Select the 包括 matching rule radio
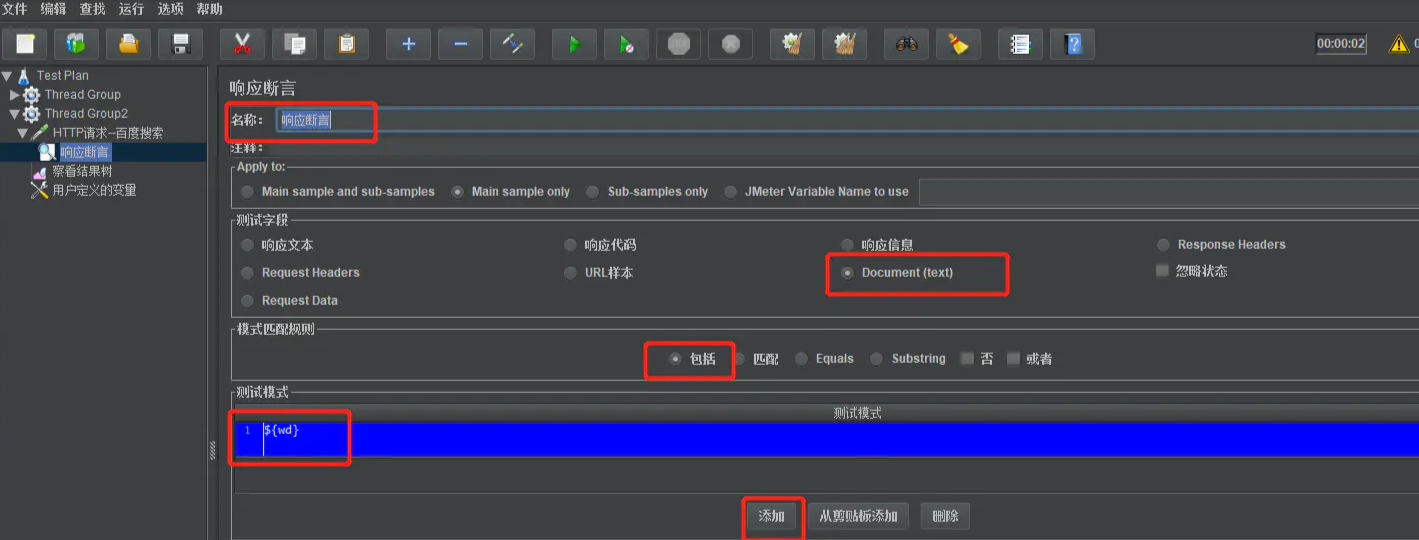 [x=676, y=359]
